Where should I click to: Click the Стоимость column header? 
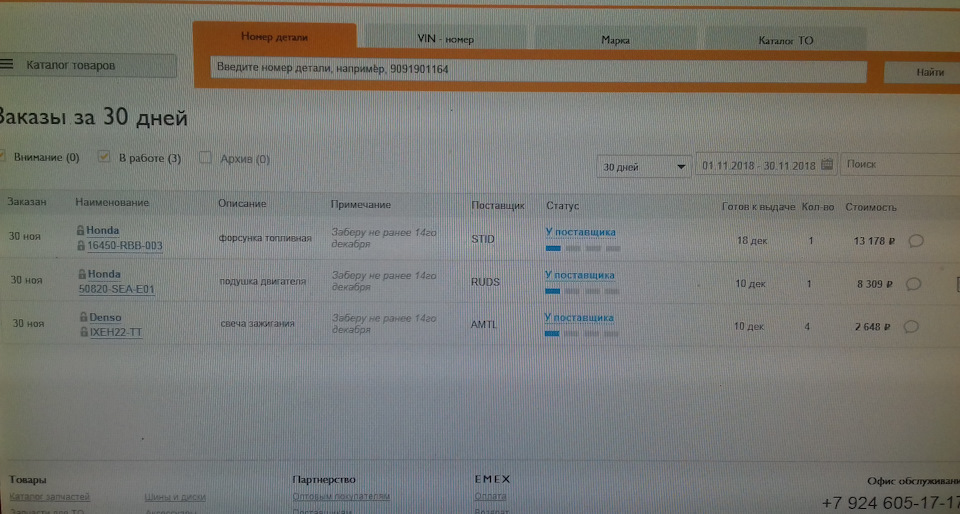click(871, 207)
